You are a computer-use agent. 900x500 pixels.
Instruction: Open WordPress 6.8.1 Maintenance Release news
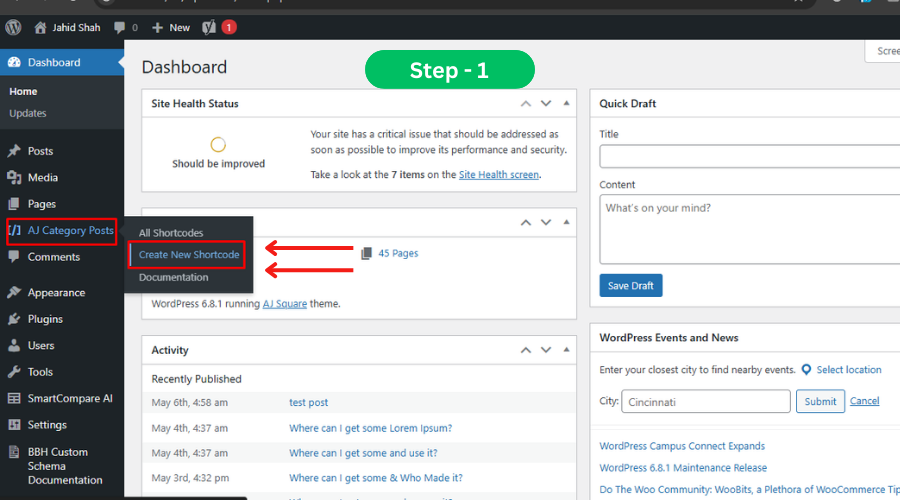point(683,468)
